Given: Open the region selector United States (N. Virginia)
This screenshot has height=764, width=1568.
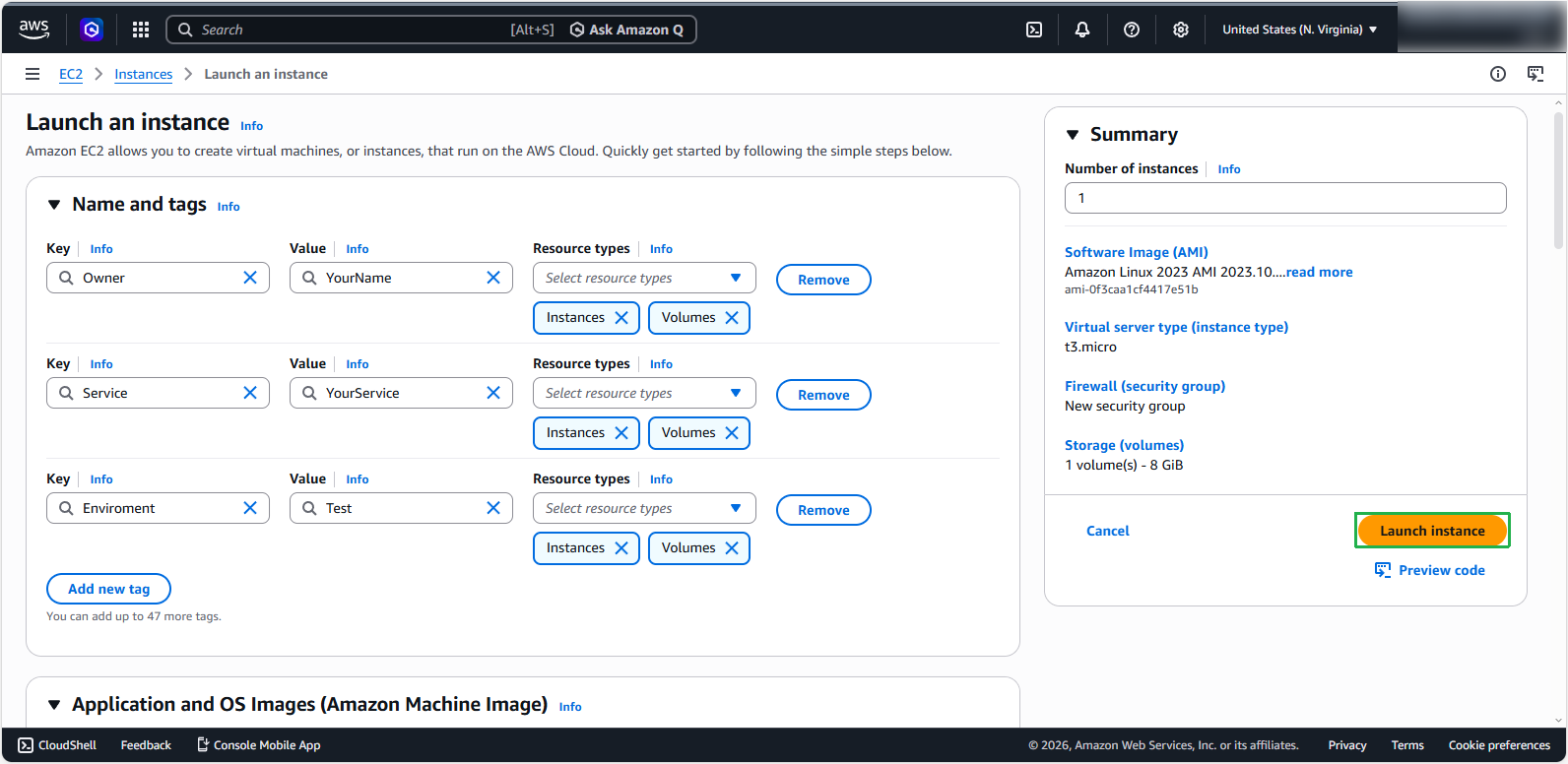Looking at the screenshot, I should [x=1300, y=30].
